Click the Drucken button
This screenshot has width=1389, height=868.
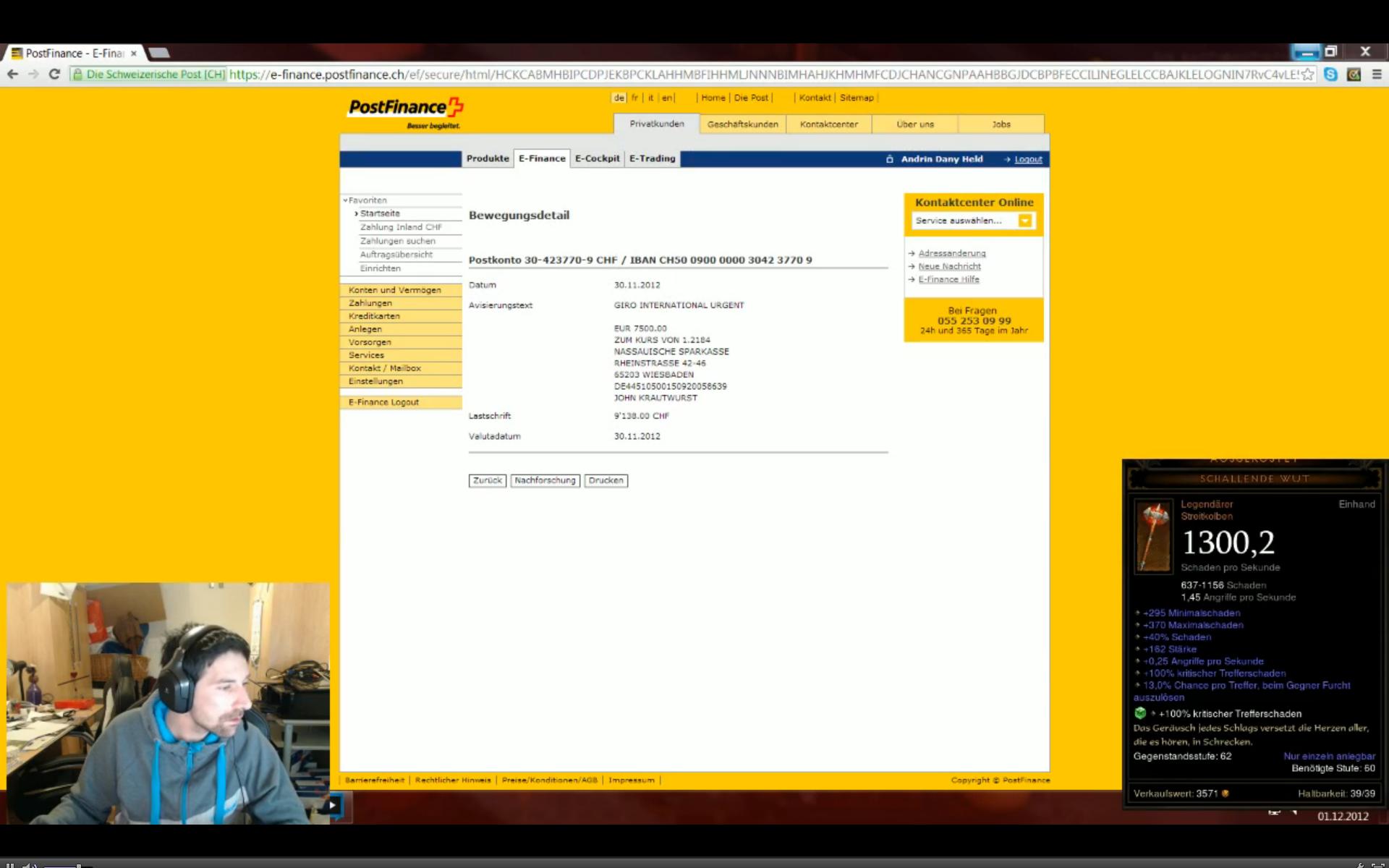click(606, 480)
